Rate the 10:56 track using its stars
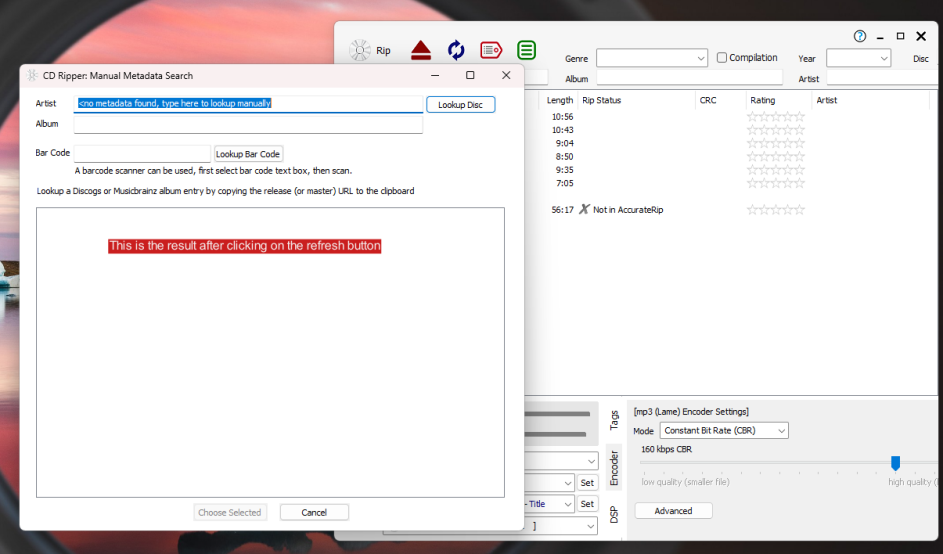 [775, 117]
